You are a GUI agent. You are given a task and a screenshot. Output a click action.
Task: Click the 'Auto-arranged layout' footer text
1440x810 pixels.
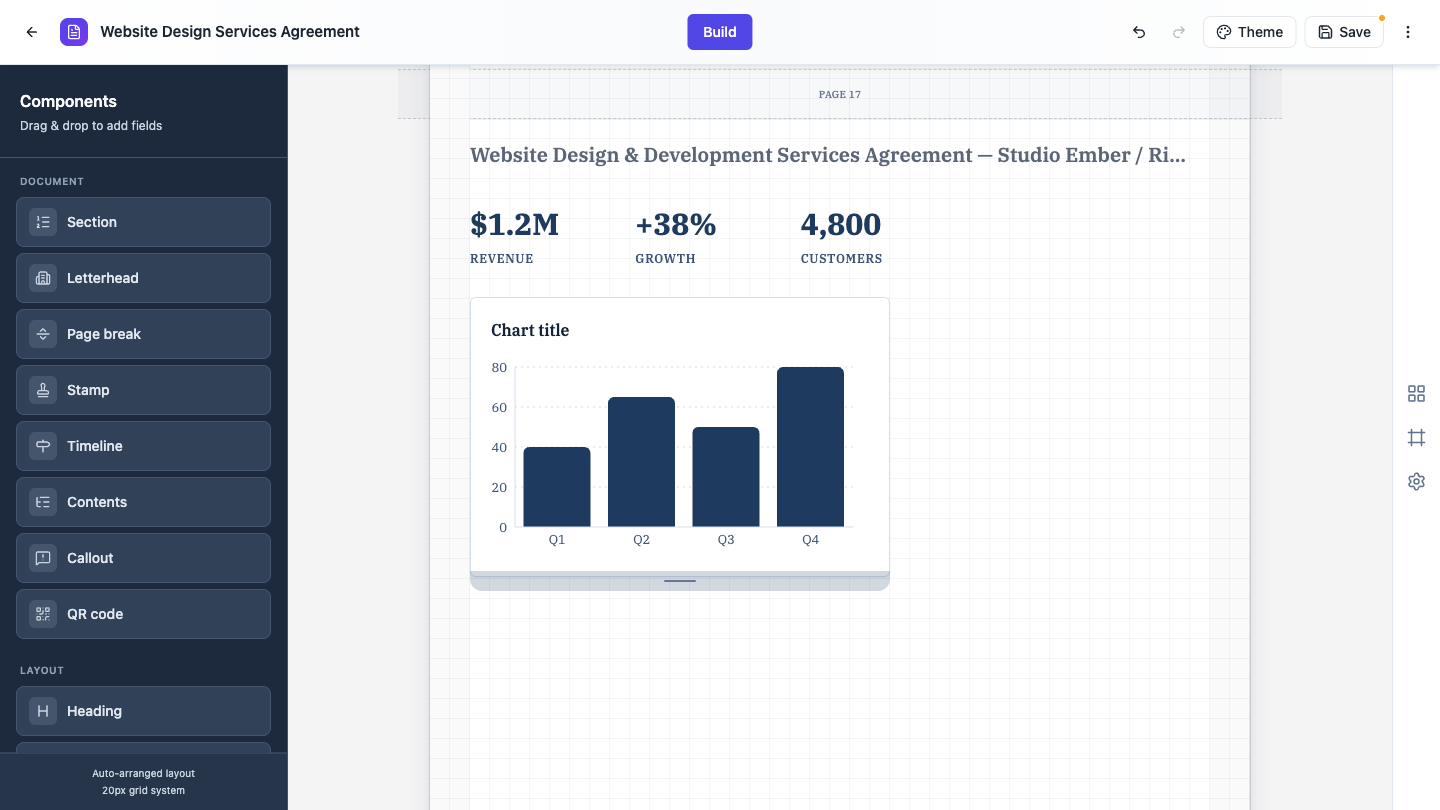click(x=144, y=774)
